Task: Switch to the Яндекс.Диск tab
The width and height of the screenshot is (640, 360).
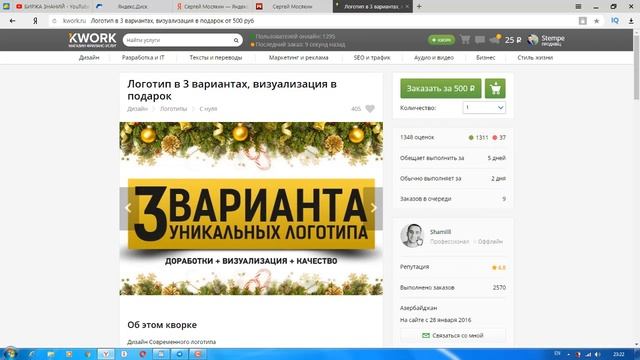Action: [x=131, y=7]
